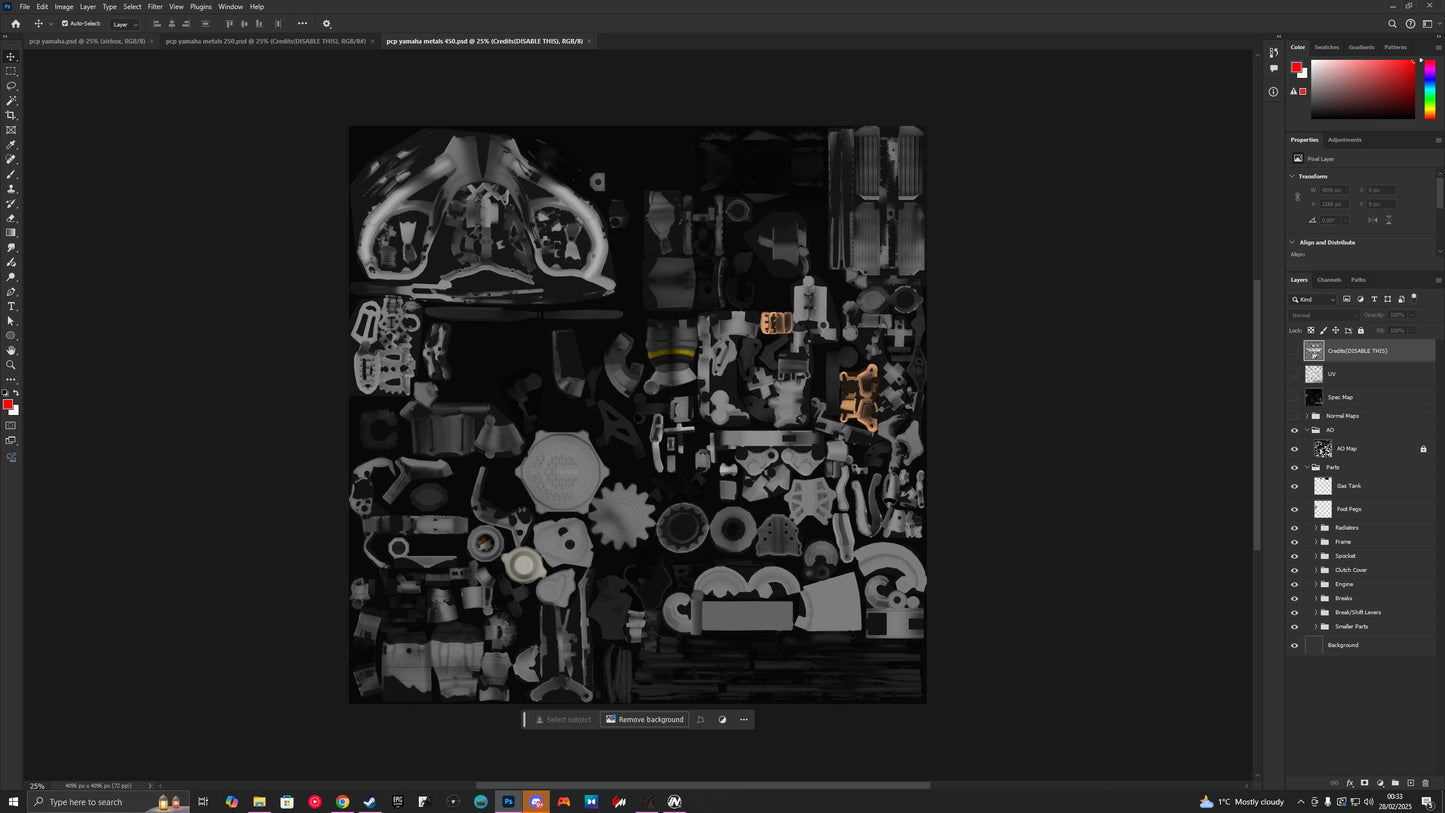Click the flip horizontal icon in Properties
The width and height of the screenshot is (1445, 813).
[x=1373, y=220]
